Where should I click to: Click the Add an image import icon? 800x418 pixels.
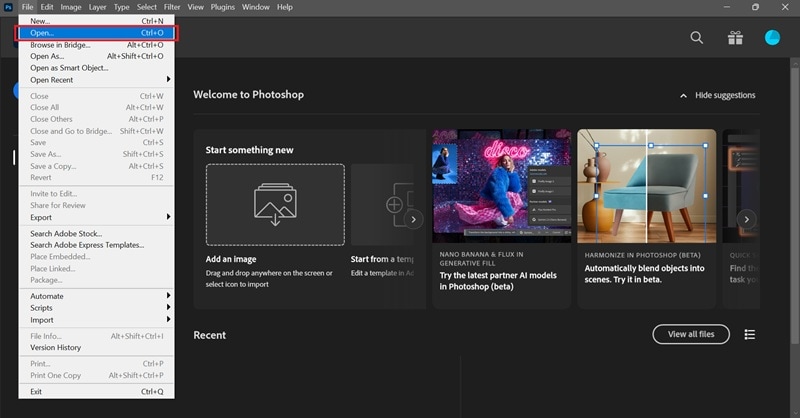coord(275,205)
